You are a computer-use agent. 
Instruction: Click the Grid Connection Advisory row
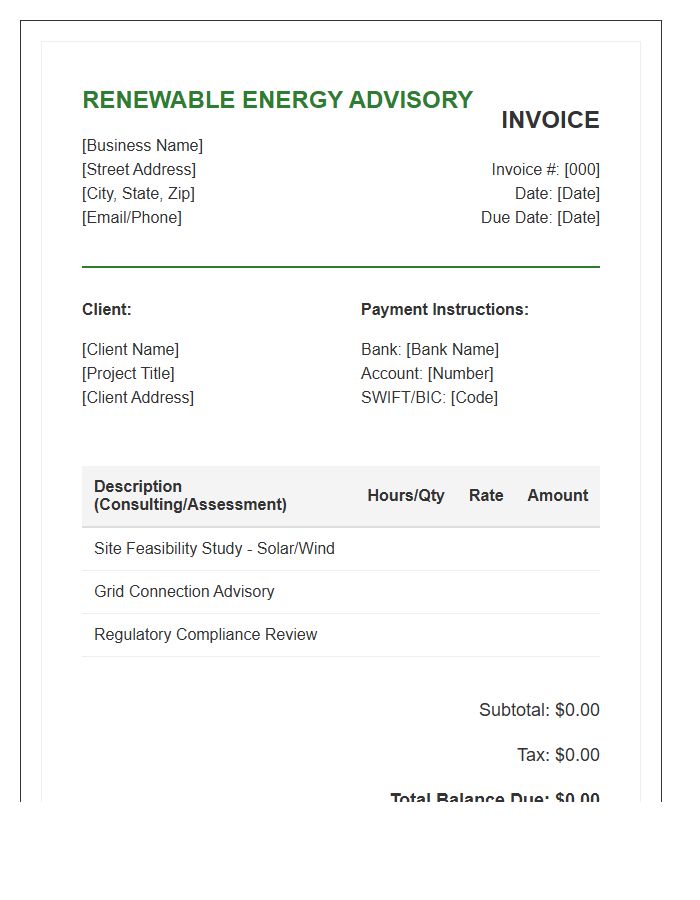[x=341, y=592]
